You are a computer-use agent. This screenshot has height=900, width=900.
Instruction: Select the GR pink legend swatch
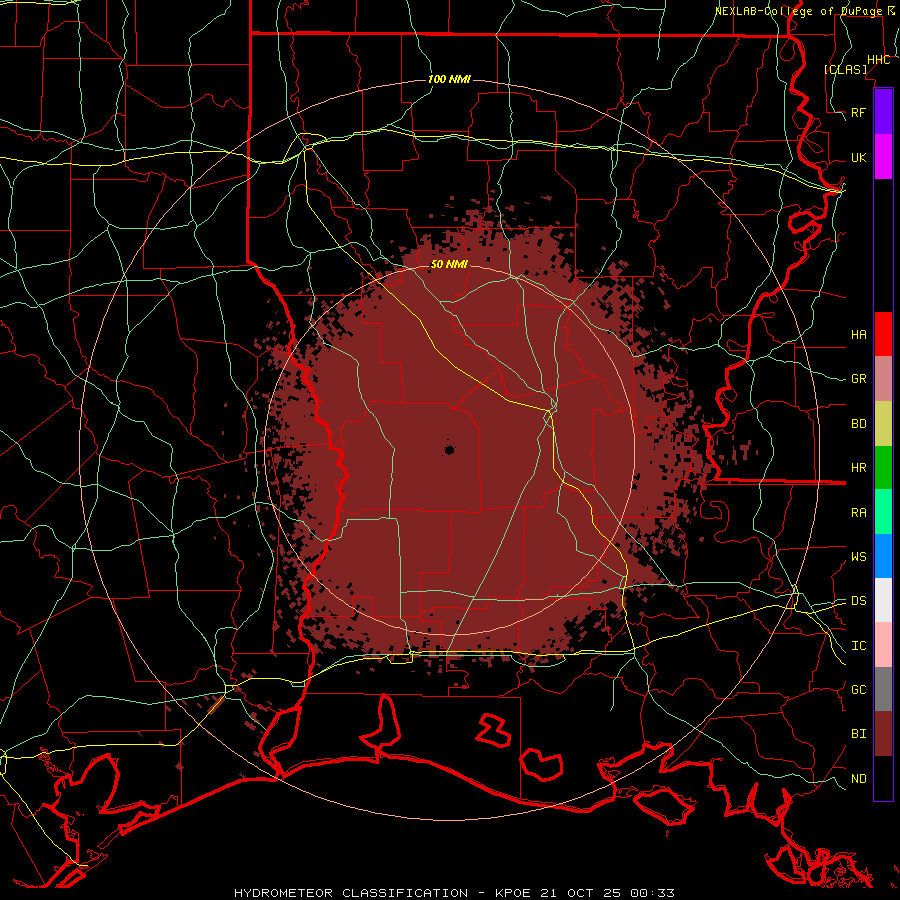[883, 379]
